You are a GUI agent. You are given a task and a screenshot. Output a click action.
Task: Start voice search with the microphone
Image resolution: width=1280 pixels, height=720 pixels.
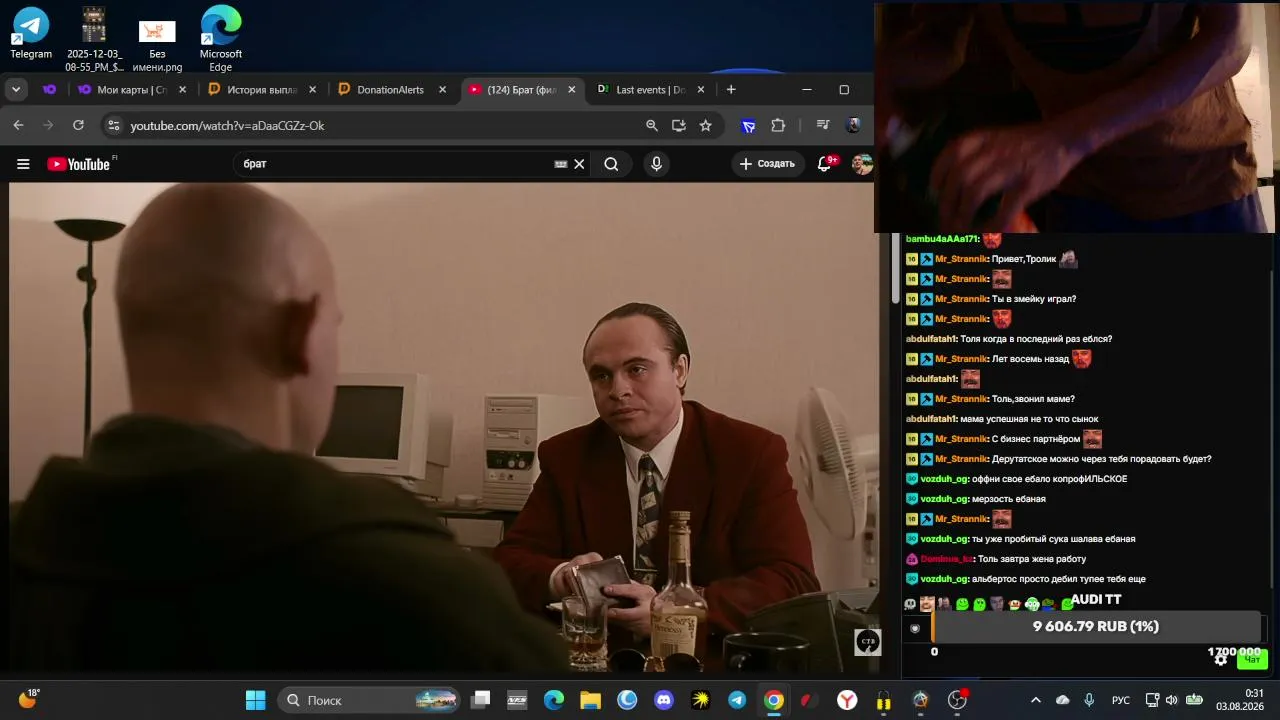[x=656, y=164]
